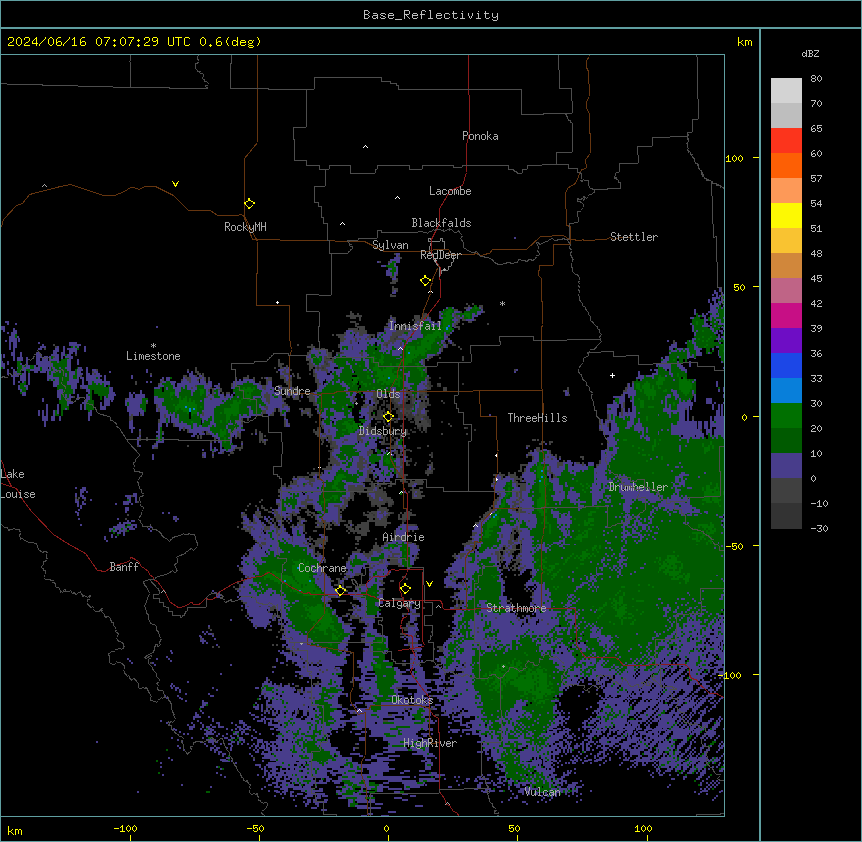The width and height of the screenshot is (862, 842).
Task: Select the Lake Louise label
Action: 18,484
